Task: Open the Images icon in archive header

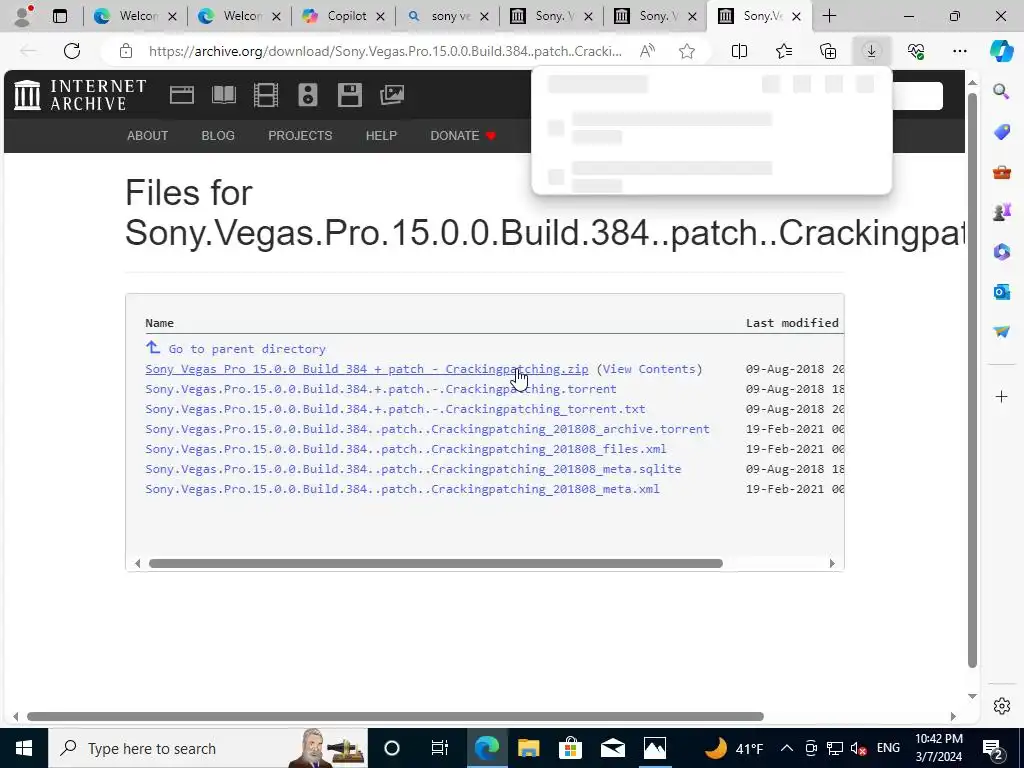Action: [x=392, y=95]
